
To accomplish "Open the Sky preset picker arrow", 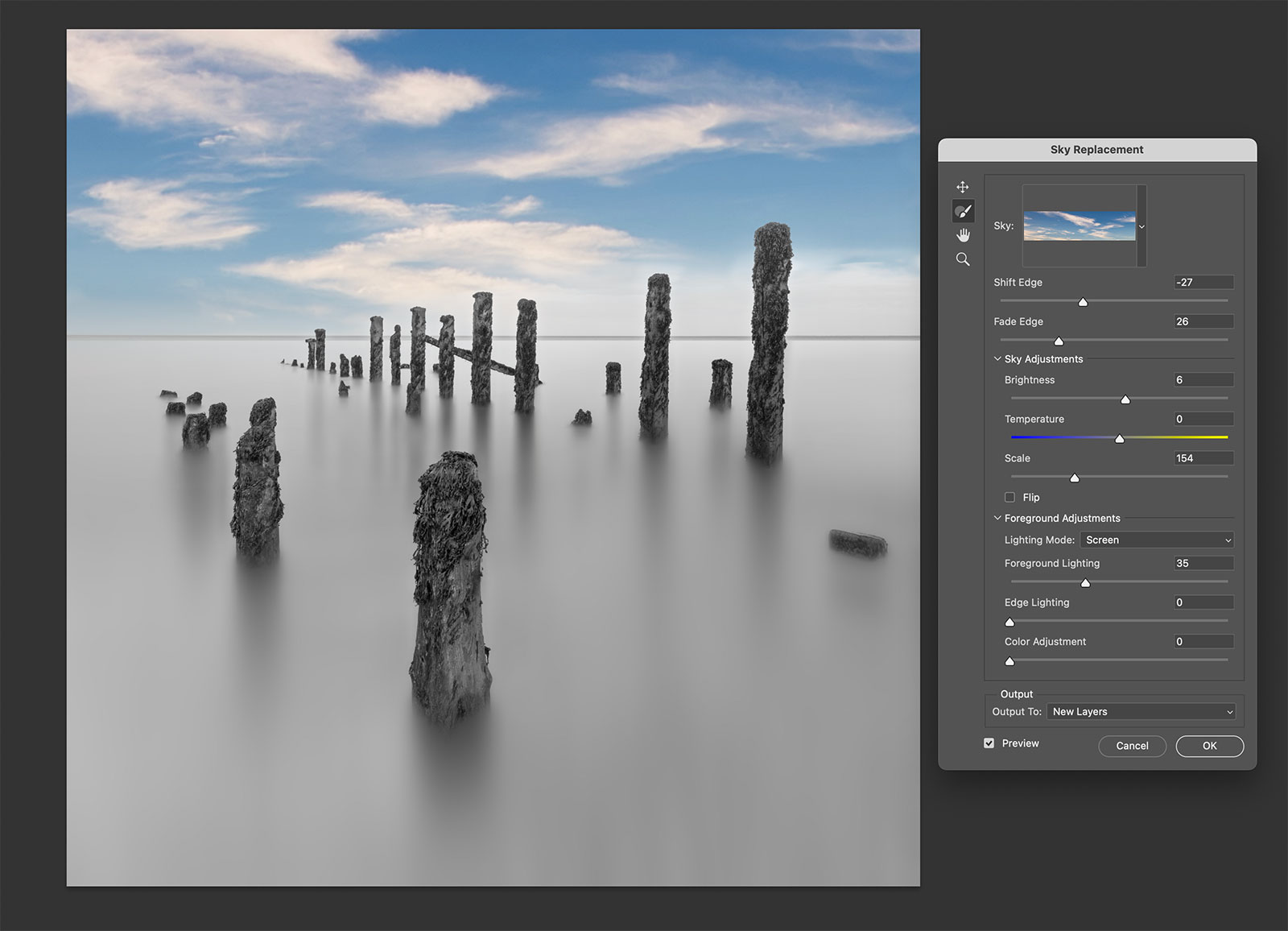I will pos(1141,226).
